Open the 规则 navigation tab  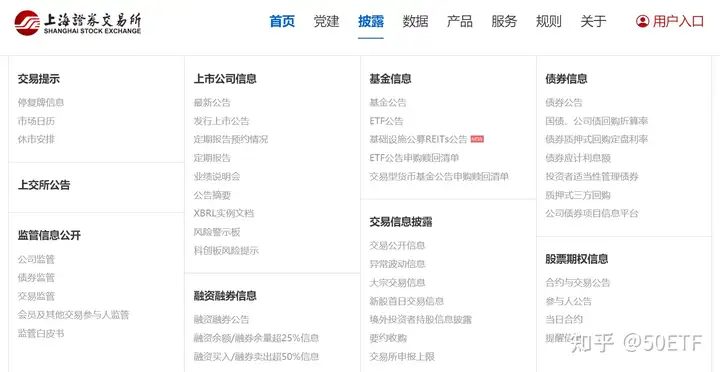pos(549,21)
